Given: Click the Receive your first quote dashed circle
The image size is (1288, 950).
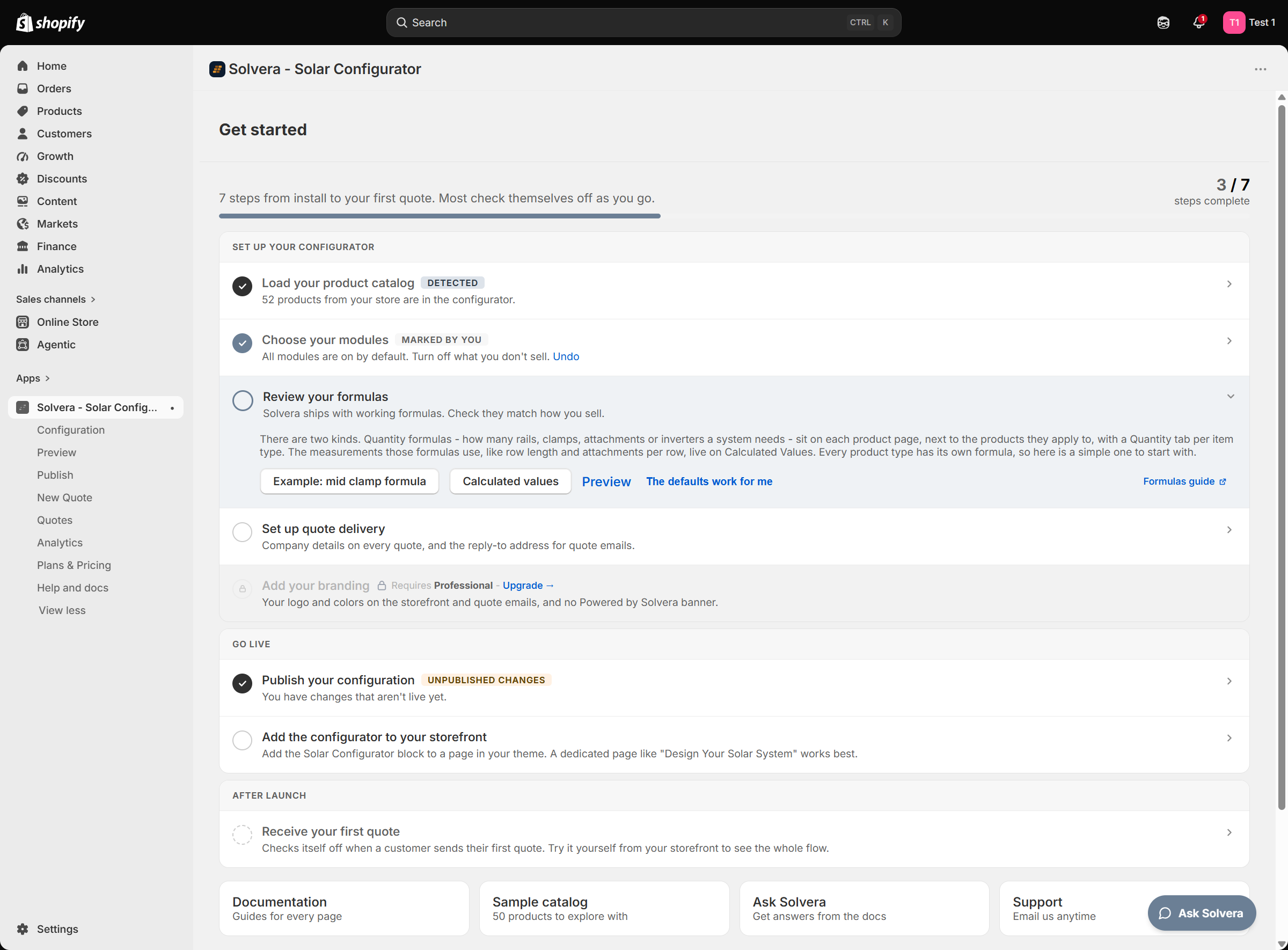Looking at the screenshot, I should tap(242, 835).
